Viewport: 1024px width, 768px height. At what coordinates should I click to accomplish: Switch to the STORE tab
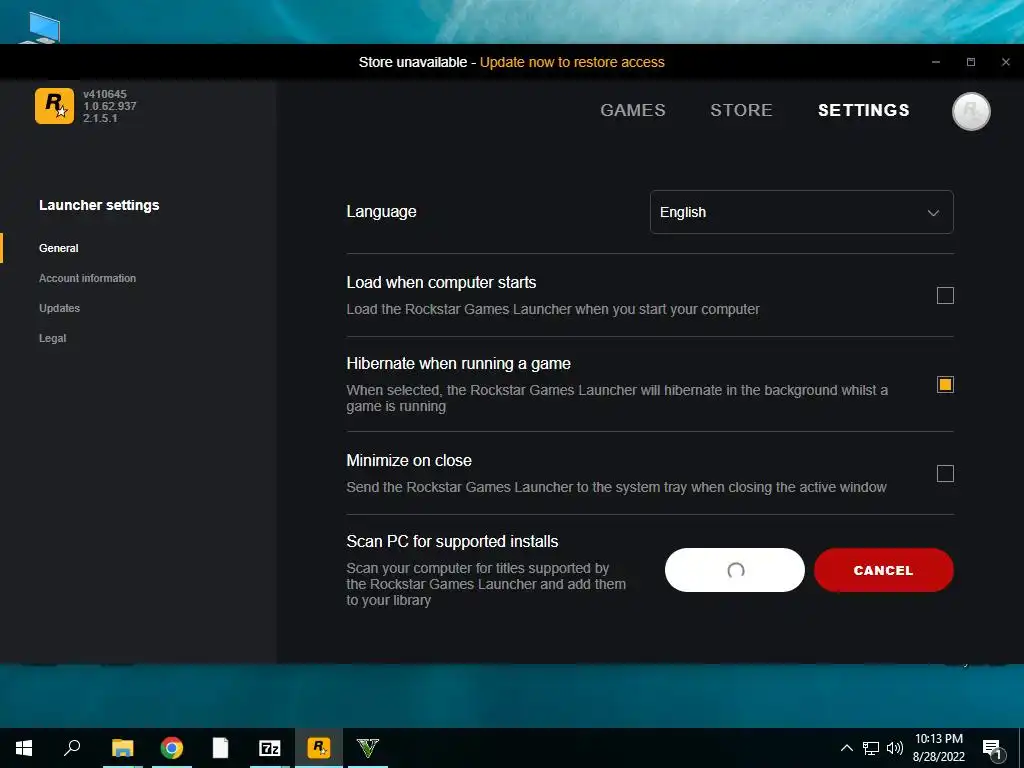741,110
